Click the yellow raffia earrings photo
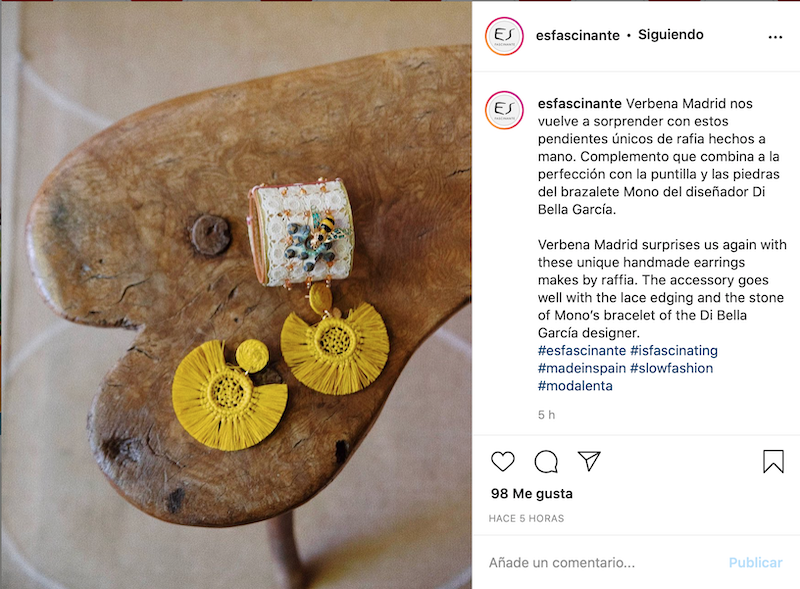The height and width of the screenshot is (589, 800). pyautogui.click(x=236, y=295)
